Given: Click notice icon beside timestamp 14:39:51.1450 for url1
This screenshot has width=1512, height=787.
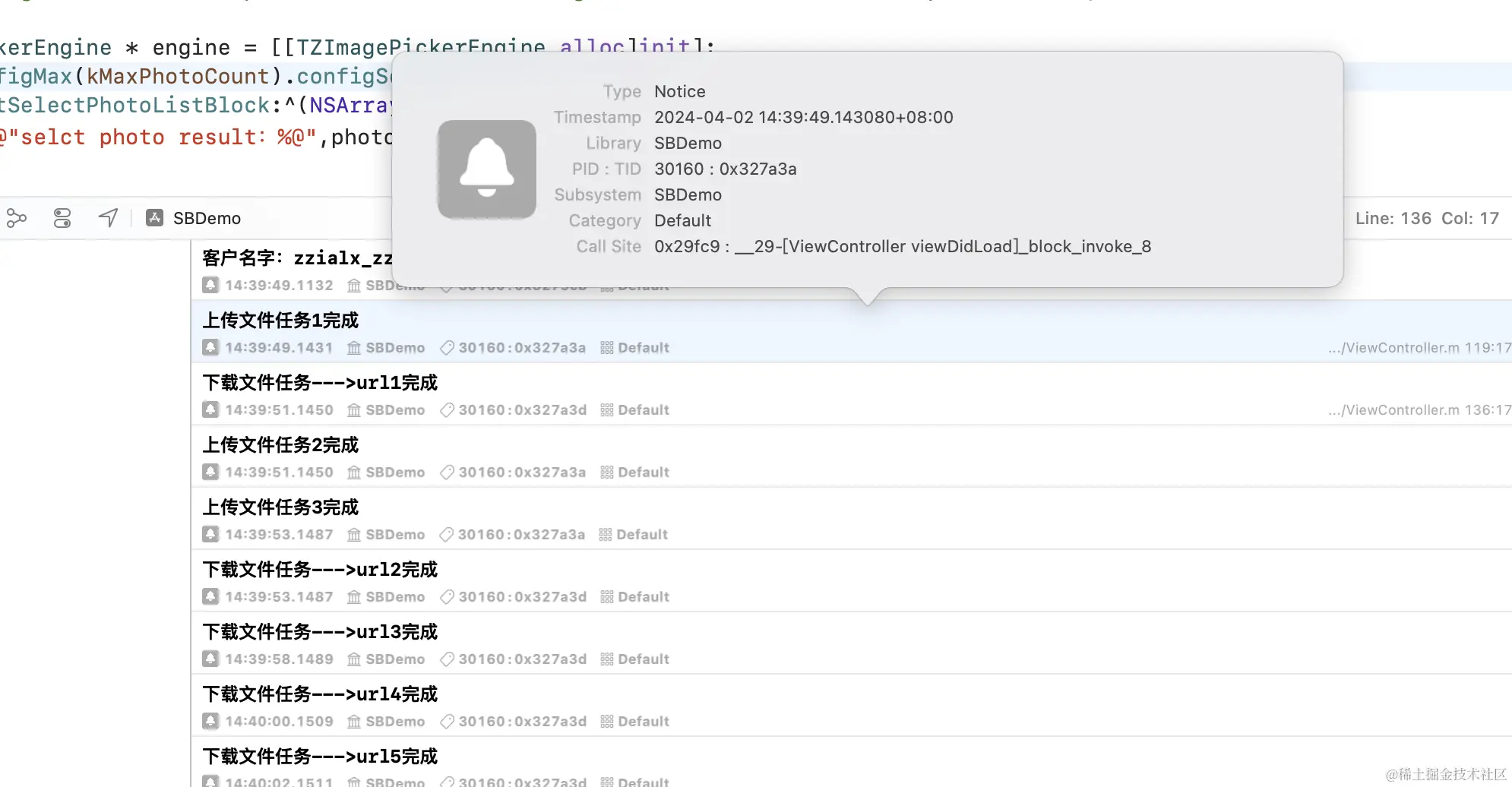Looking at the screenshot, I should (x=210, y=410).
